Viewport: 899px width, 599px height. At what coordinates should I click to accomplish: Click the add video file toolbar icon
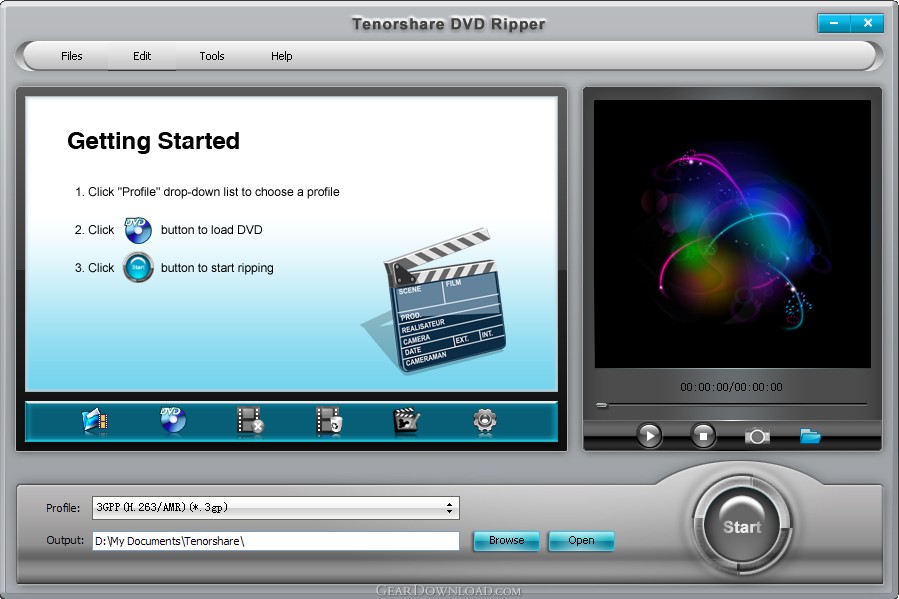click(95, 421)
